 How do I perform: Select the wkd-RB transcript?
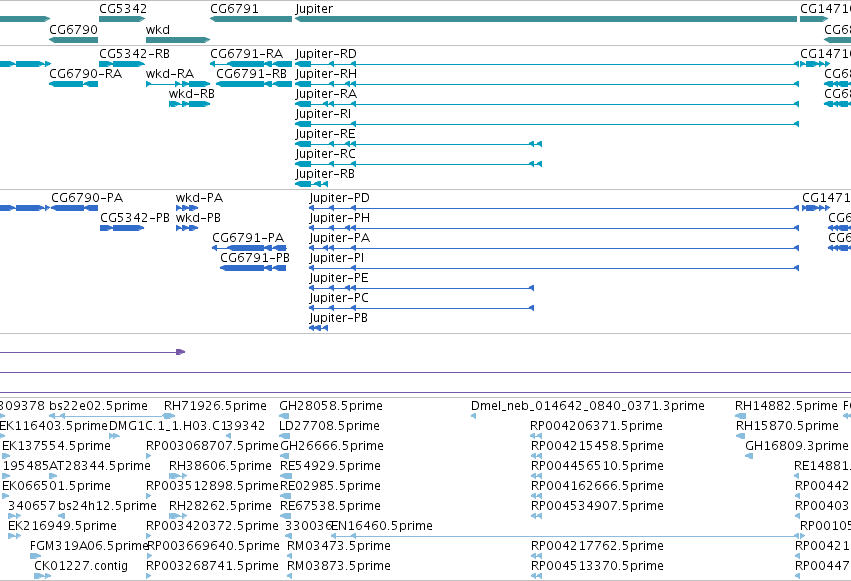189,104
